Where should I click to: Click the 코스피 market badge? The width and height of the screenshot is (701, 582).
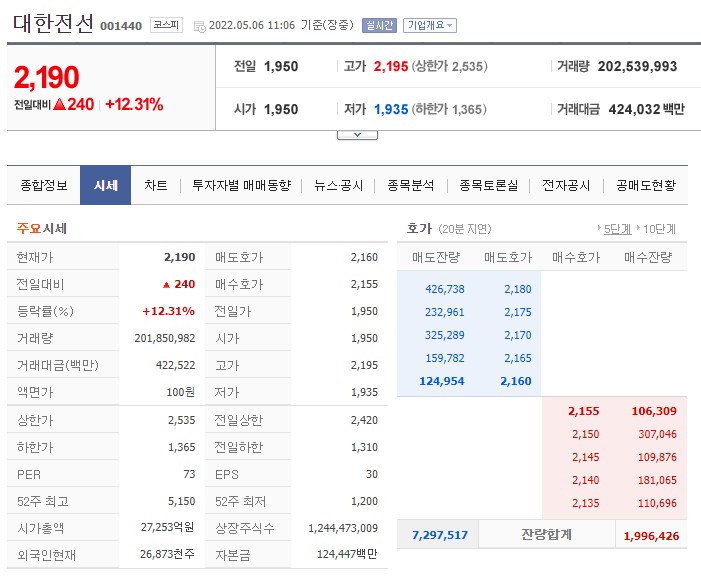(x=166, y=25)
